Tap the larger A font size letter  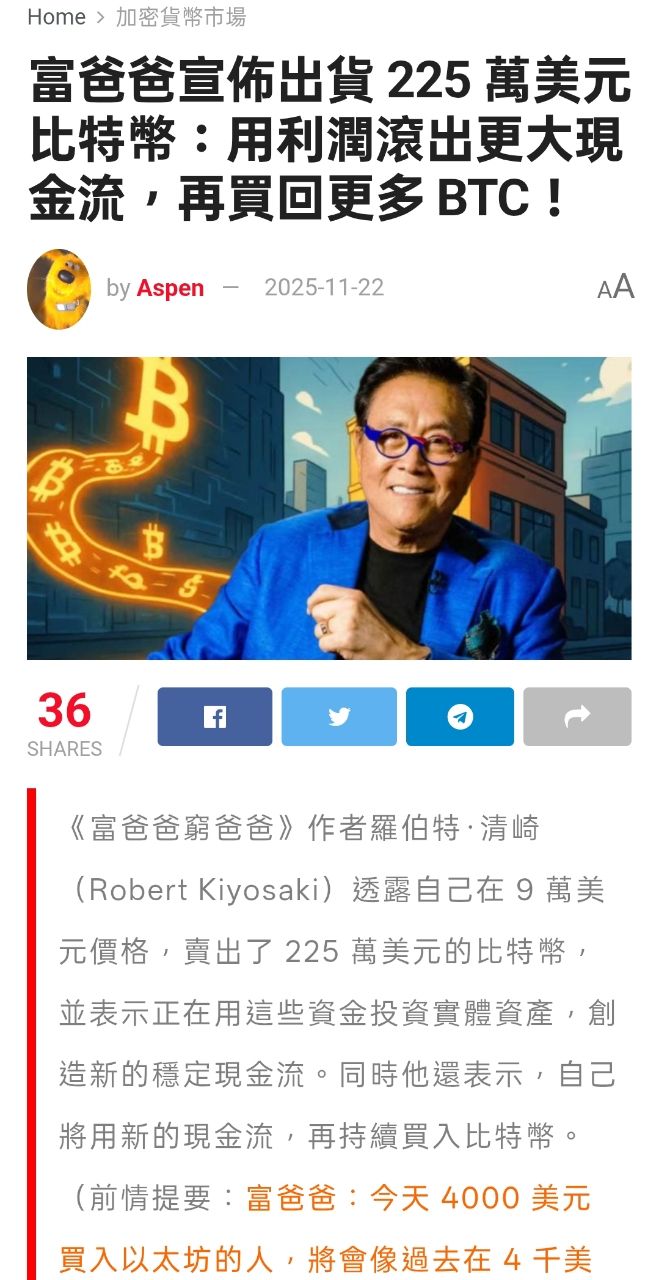pos(624,287)
